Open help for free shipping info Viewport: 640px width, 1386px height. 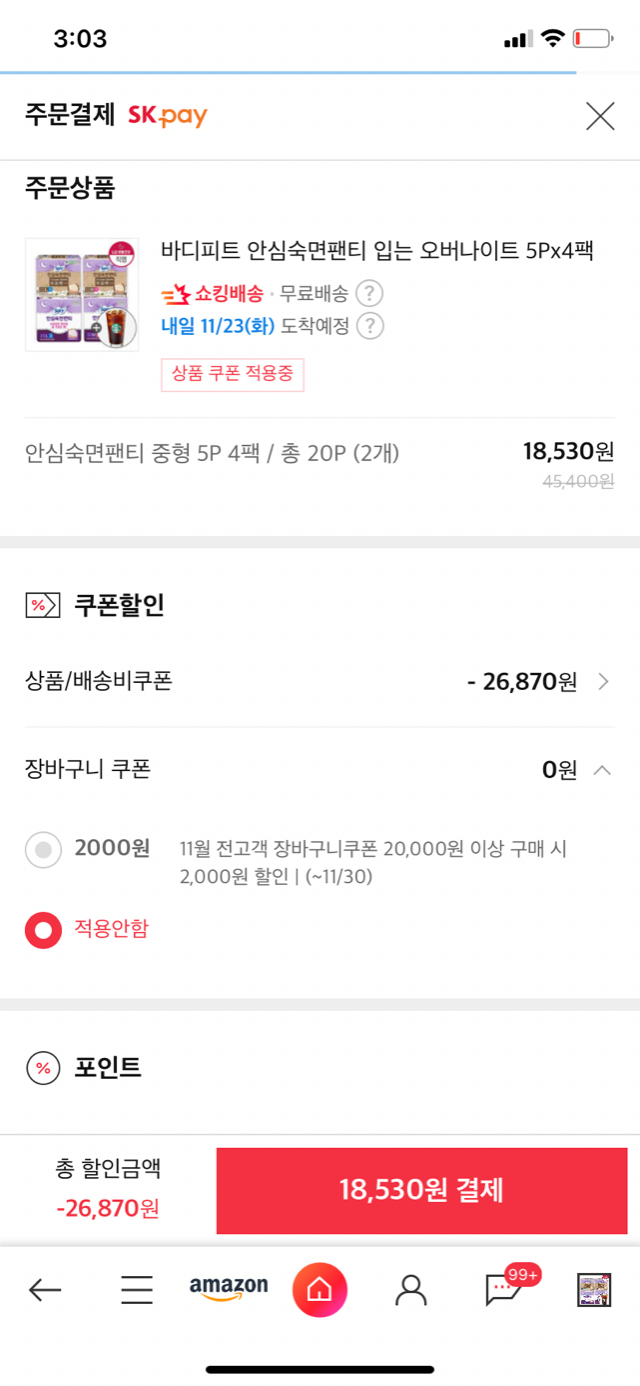point(370,294)
